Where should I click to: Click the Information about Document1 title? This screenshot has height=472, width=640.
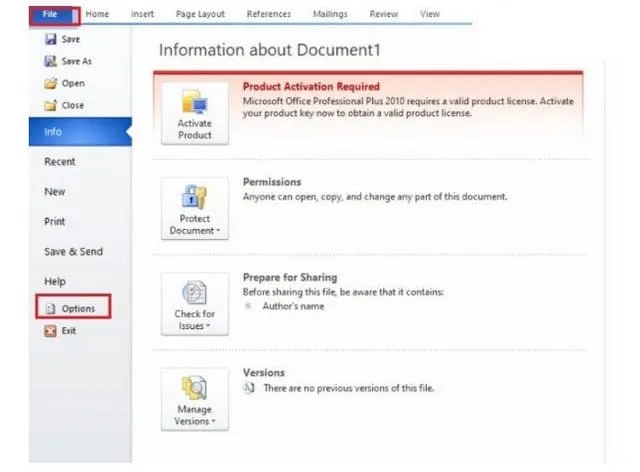[270, 50]
